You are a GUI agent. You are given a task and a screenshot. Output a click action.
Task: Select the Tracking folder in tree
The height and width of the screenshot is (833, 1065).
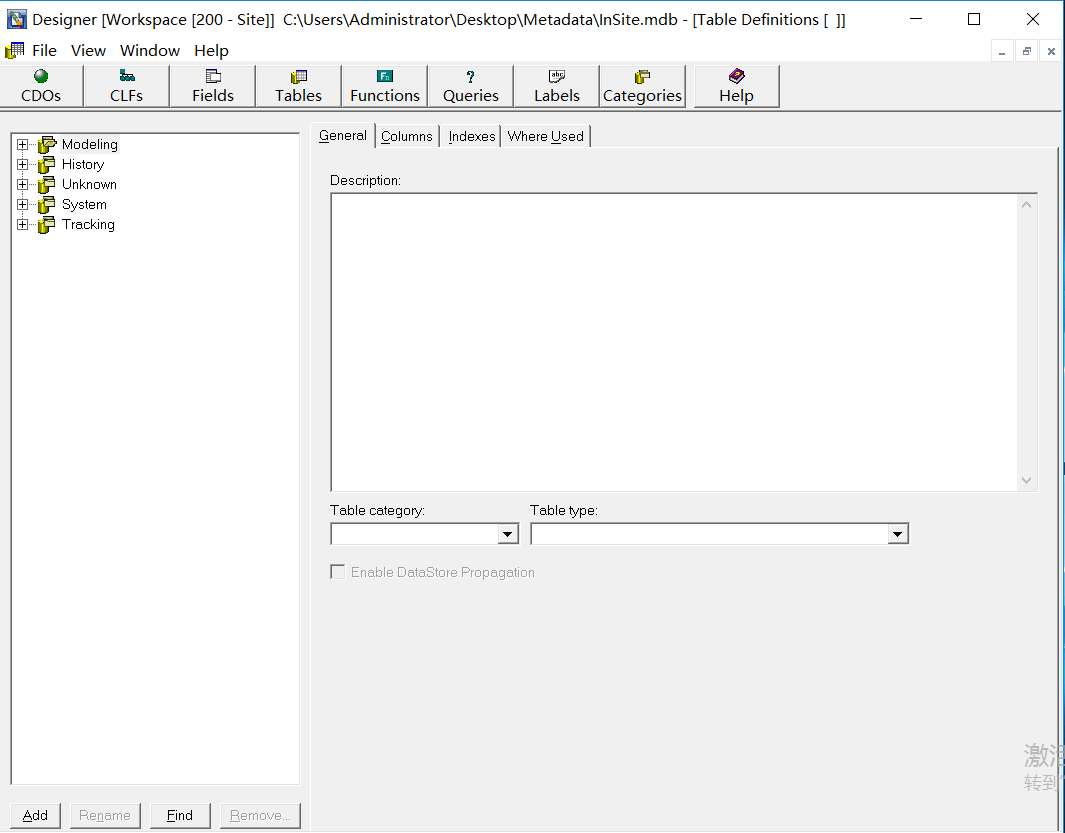click(88, 225)
